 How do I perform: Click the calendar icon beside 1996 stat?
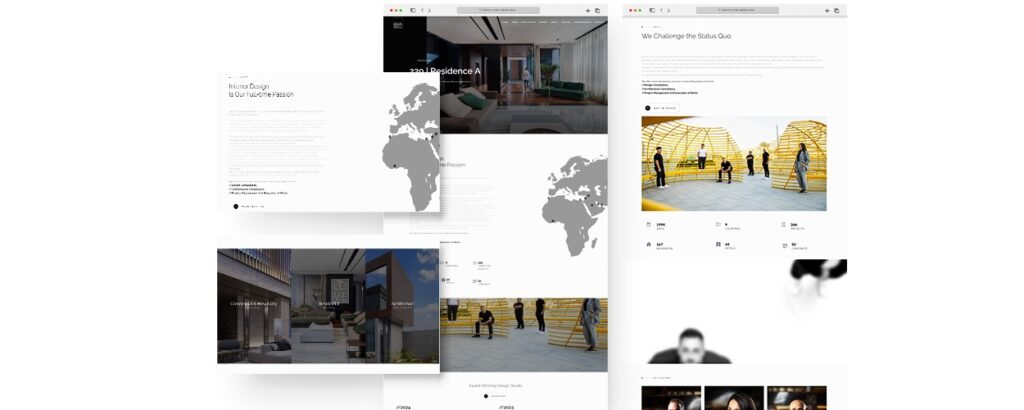click(648, 225)
